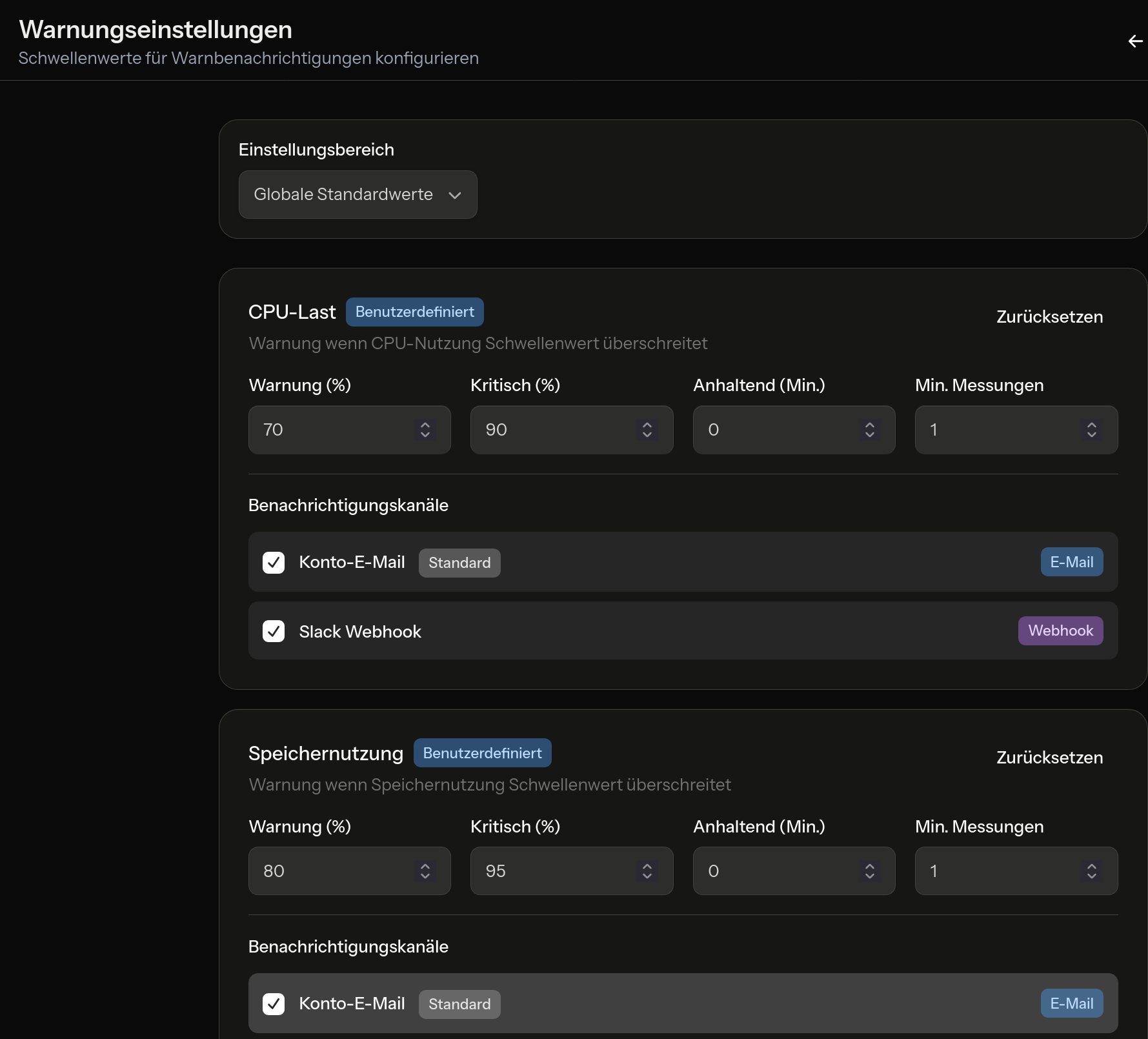Click the CPU-Last Kritisch stepper arrows
This screenshot has width=1148, height=1039.
(647, 430)
